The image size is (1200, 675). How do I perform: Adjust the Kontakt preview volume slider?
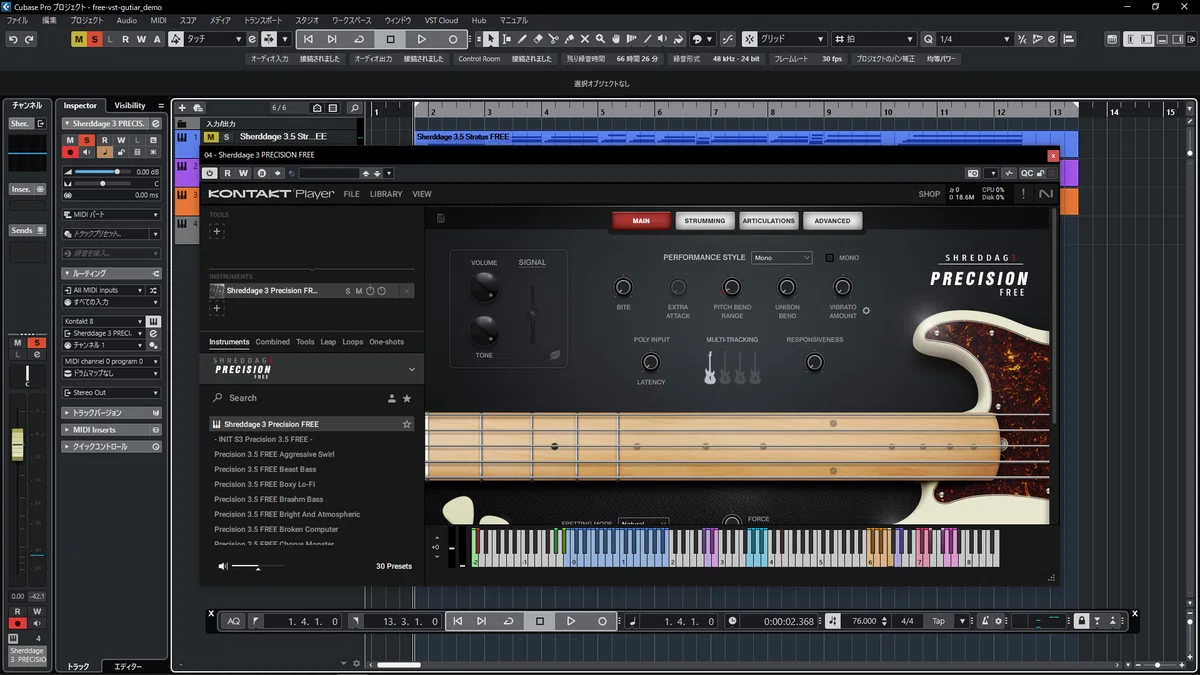(x=257, y=567)
